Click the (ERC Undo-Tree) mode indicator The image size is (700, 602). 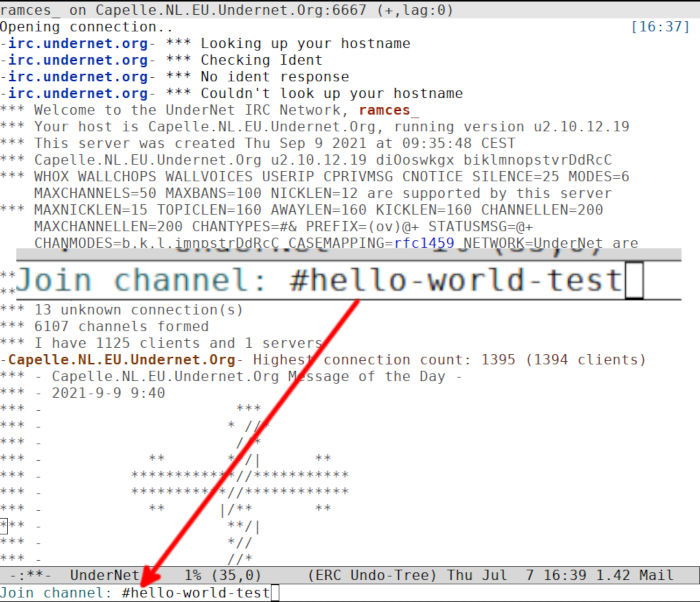[x=372, y=575]
